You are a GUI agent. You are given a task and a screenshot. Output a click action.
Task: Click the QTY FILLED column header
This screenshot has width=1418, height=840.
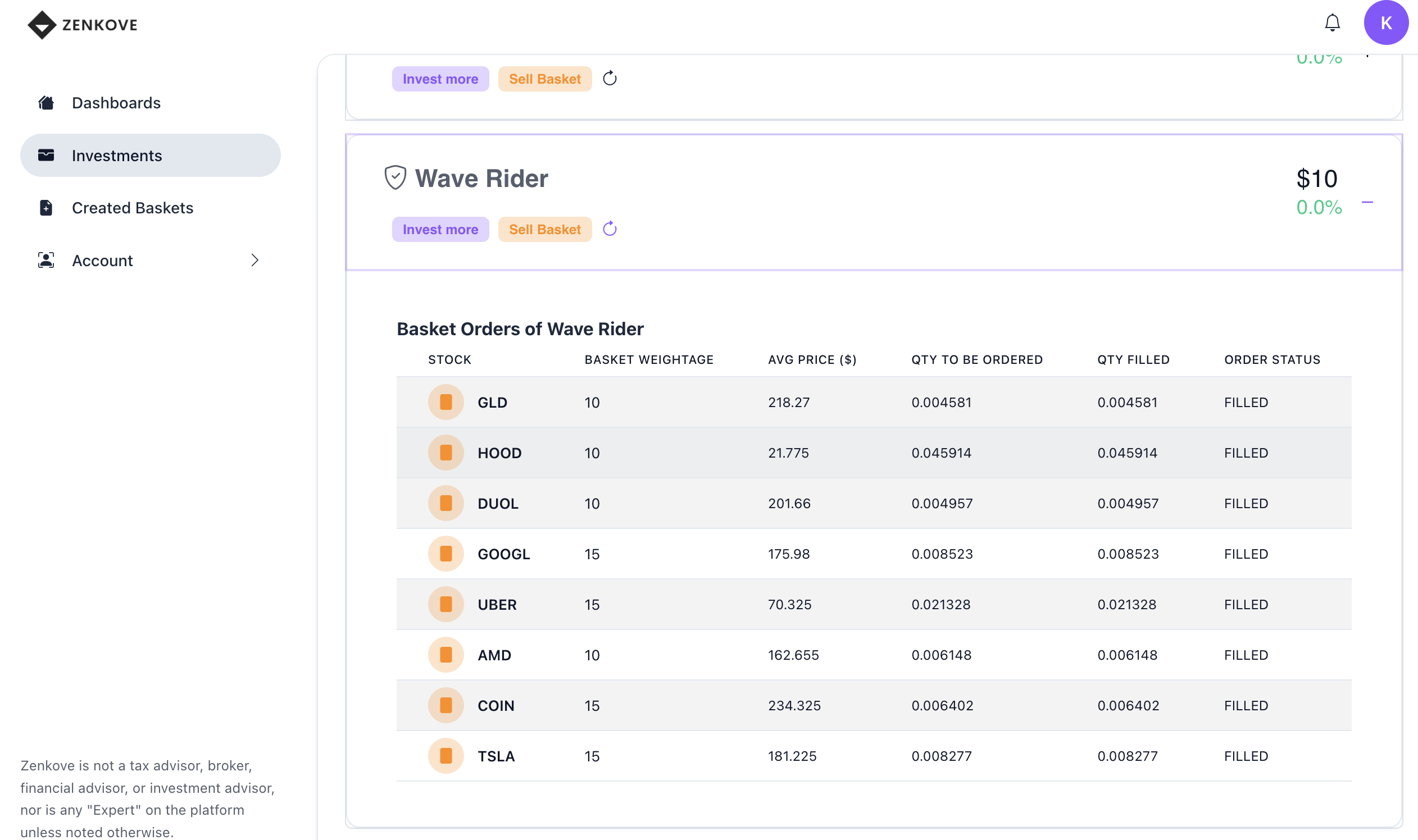1133,360
